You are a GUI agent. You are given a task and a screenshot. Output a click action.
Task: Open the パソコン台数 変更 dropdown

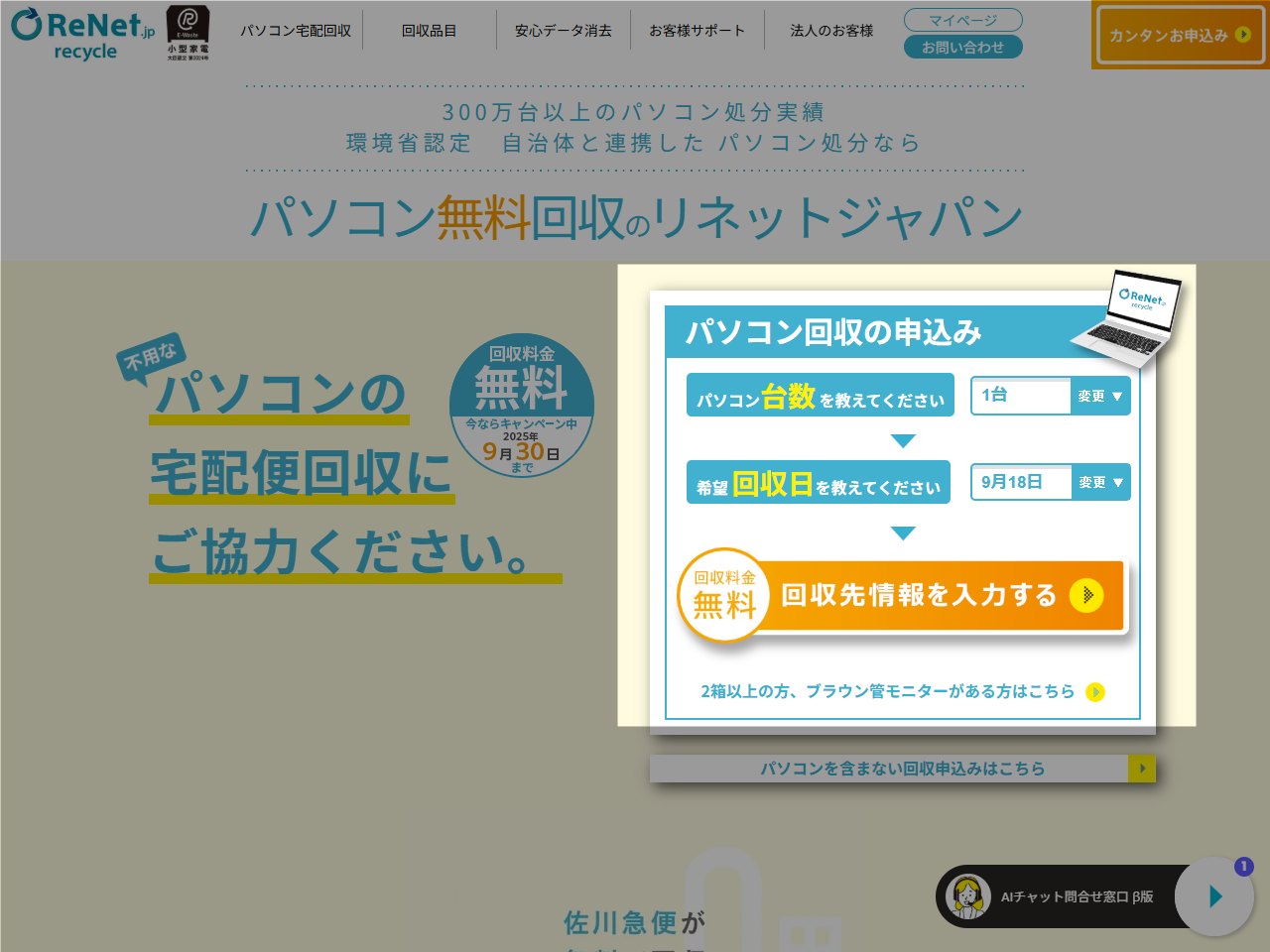point(1099,396)
